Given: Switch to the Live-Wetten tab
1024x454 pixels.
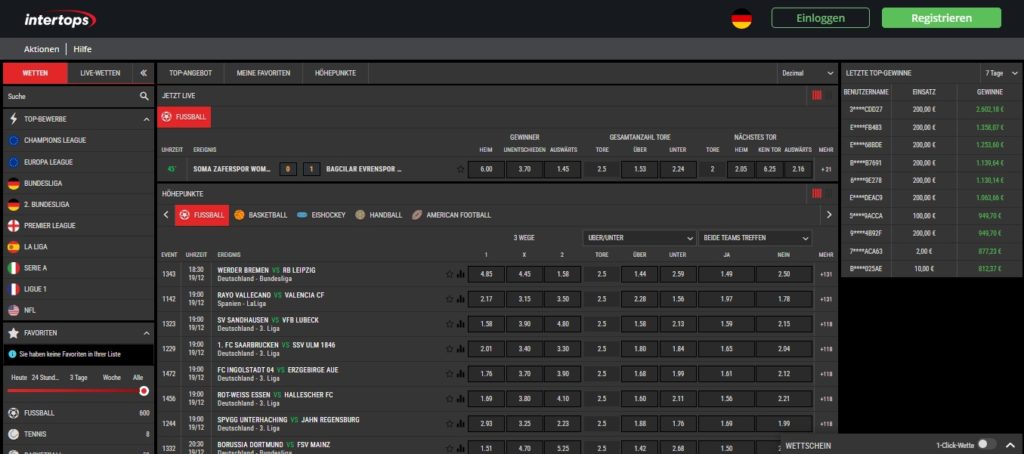Looking at the screenshot, I should pyautogui.click(x=100, y=73).
